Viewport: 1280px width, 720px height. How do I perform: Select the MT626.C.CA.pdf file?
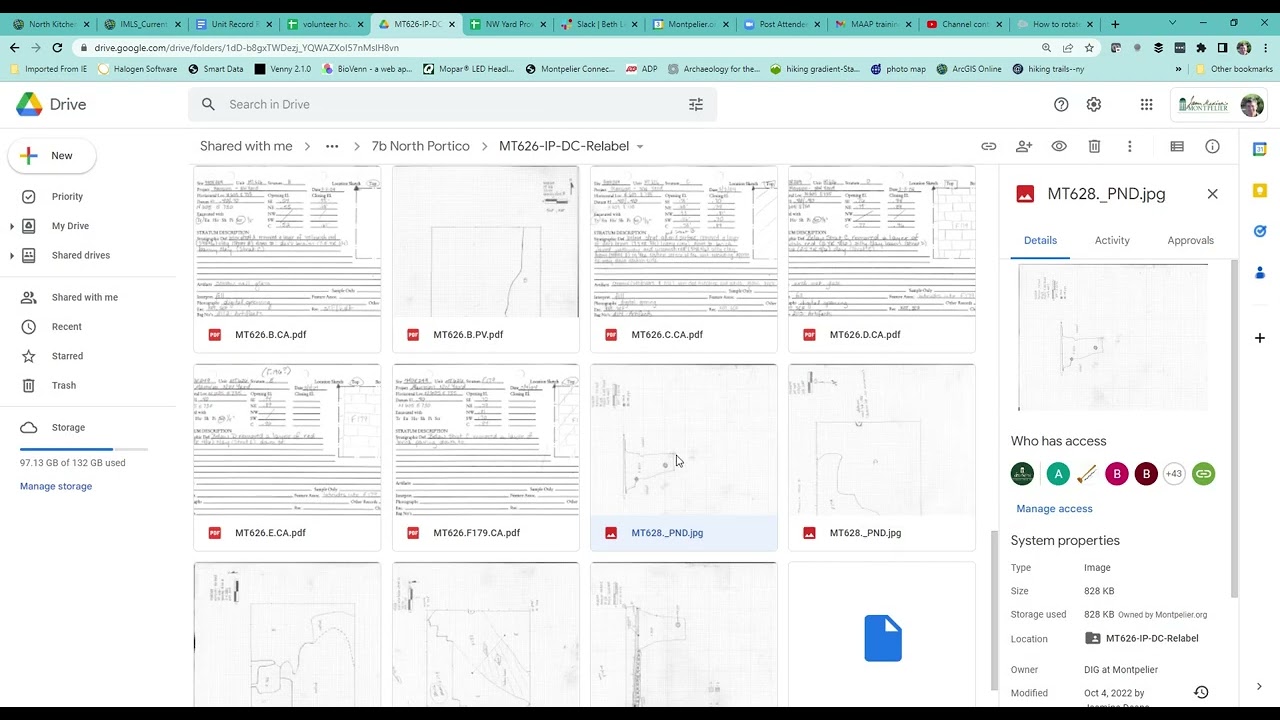point(683,259)
